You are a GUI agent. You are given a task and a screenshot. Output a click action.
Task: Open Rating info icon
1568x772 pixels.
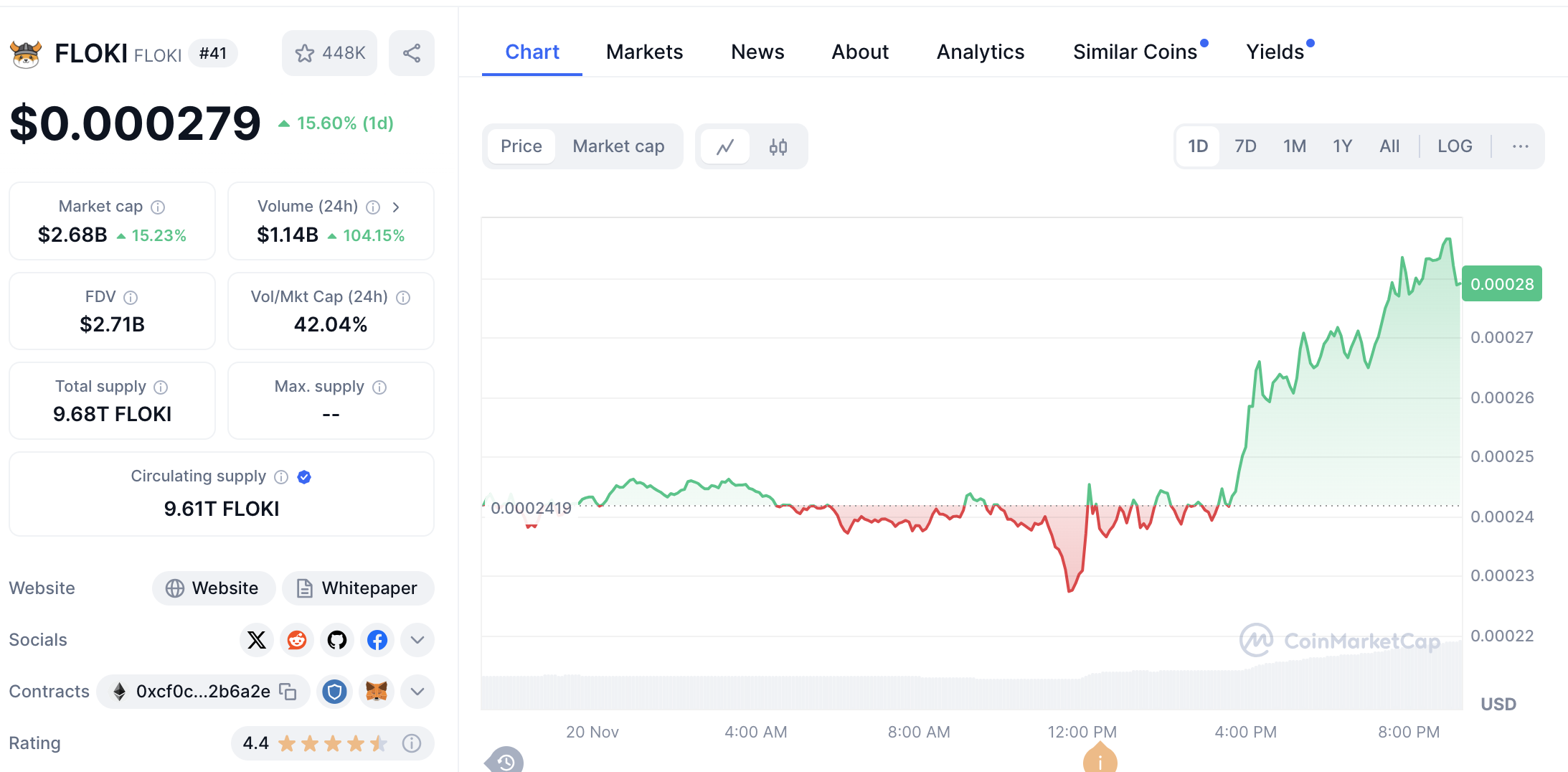coord(412,743)
